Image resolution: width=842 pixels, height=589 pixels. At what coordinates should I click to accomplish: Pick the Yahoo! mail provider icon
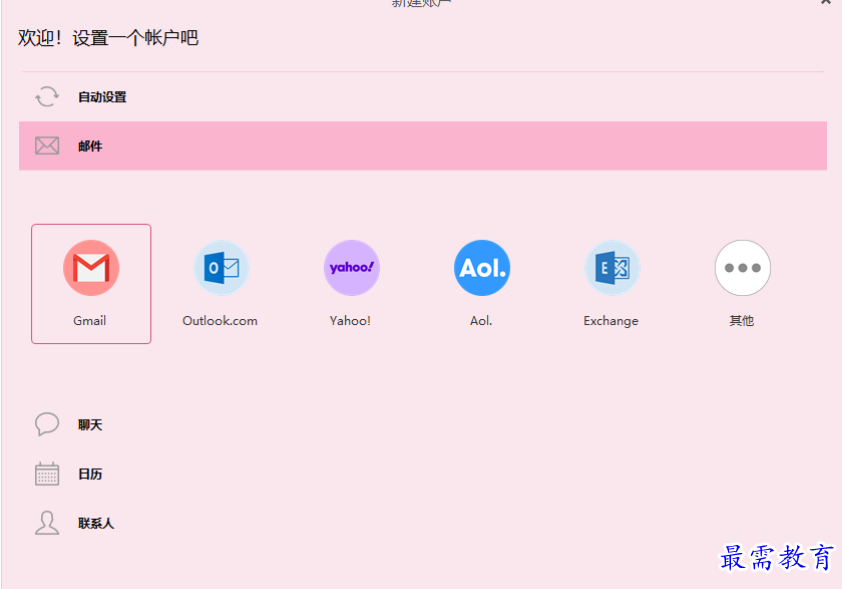coord(352,267)
